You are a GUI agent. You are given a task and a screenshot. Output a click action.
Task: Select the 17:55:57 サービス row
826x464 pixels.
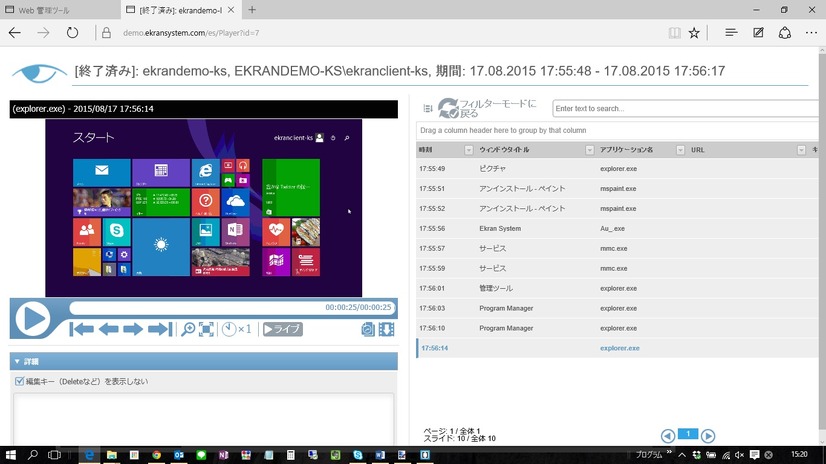[617, 249]
